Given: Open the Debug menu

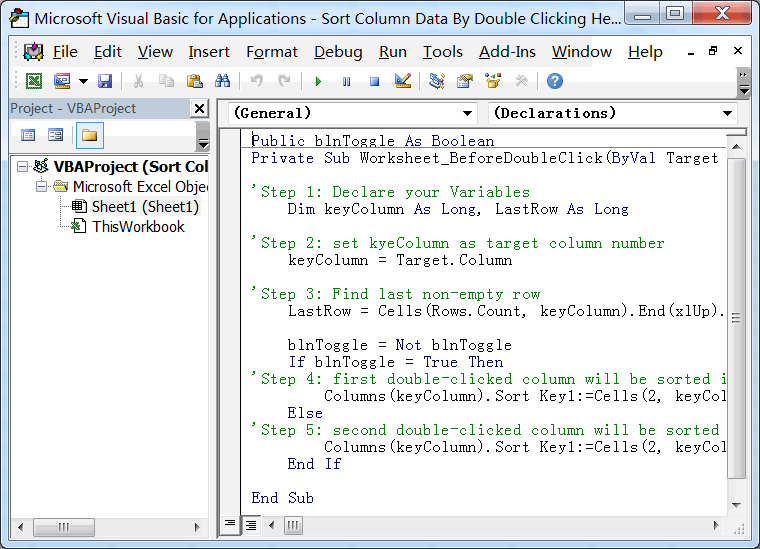Looking at the screenshot, I should click(x=338, y=52).
